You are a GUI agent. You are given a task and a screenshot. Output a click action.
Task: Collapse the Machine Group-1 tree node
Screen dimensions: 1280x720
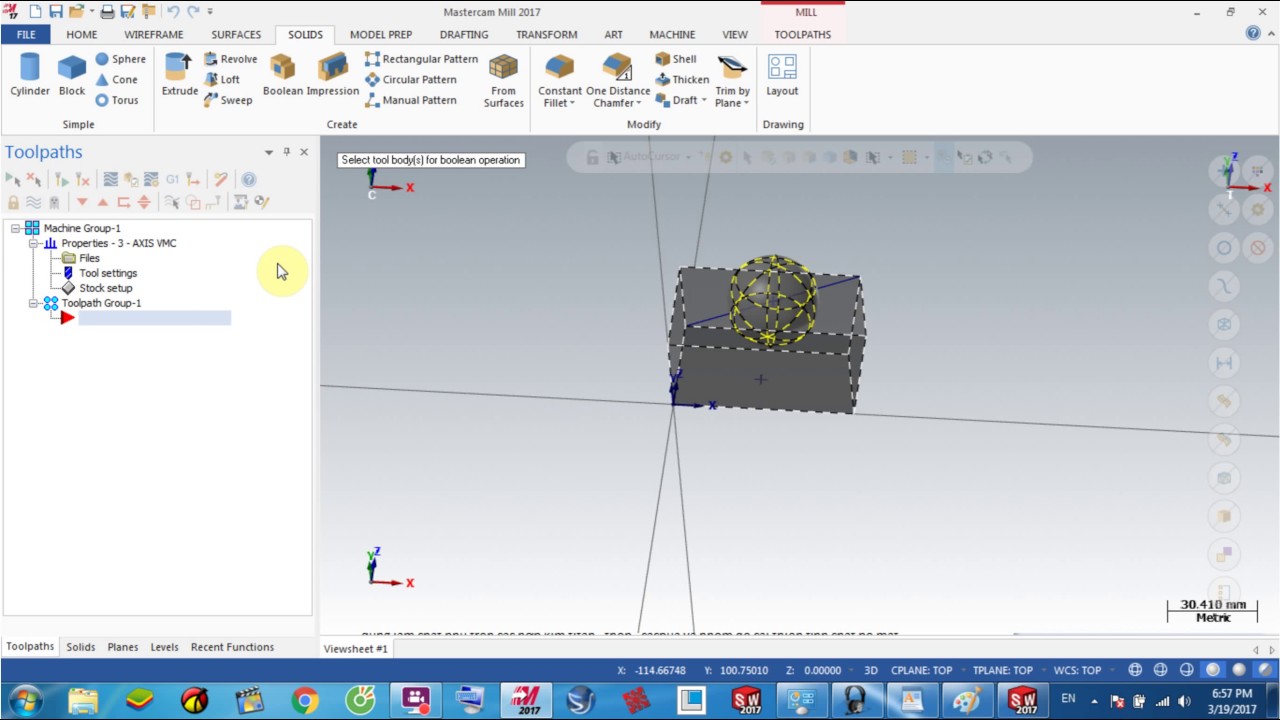coord(15,228)
